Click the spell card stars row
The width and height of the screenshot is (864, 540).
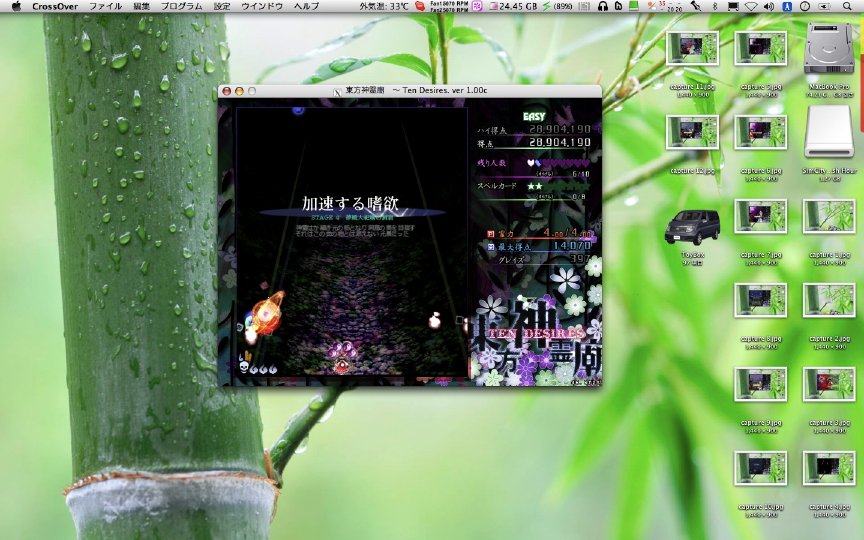click(x=558, y=186)
